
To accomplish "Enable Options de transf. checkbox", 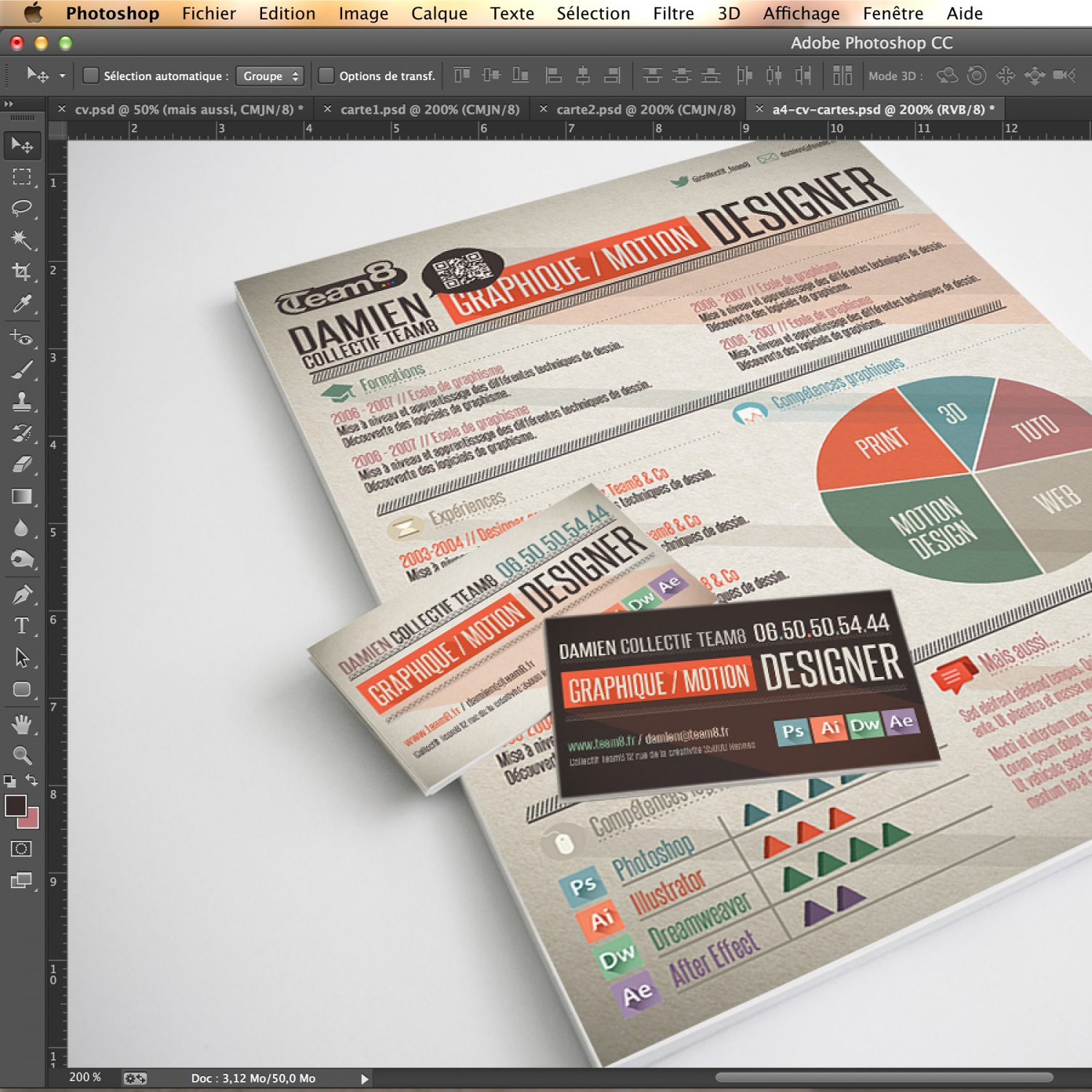I will 326,75.
